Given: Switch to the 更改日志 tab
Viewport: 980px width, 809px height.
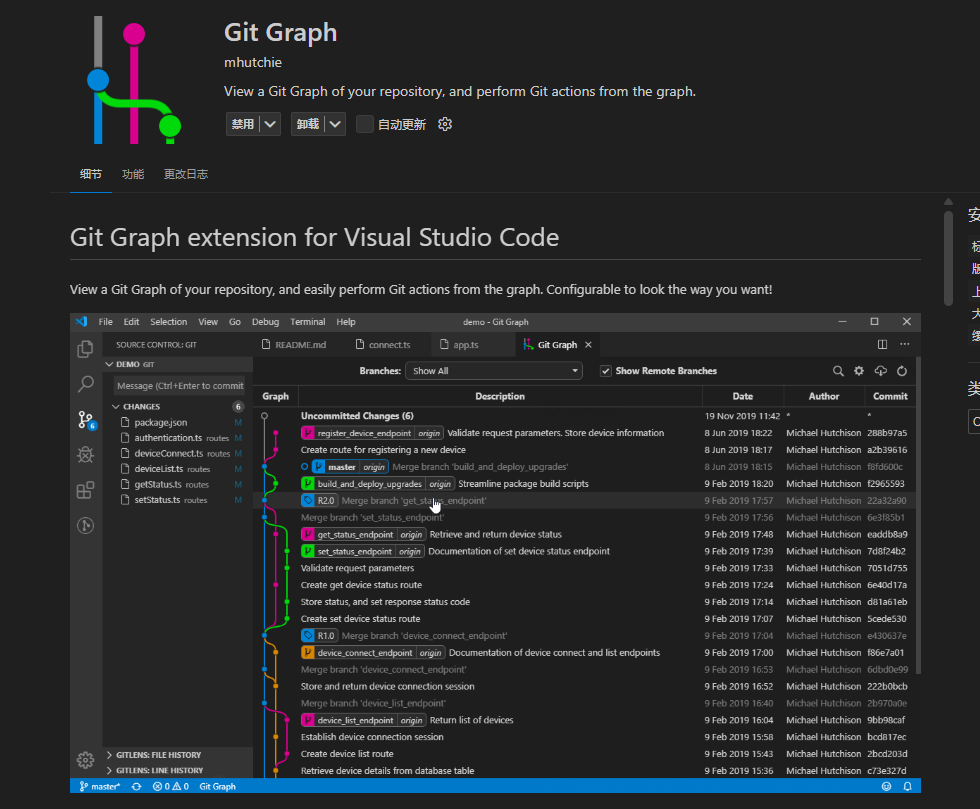Looking at the screenshot, I should click(x=186, y=174).
